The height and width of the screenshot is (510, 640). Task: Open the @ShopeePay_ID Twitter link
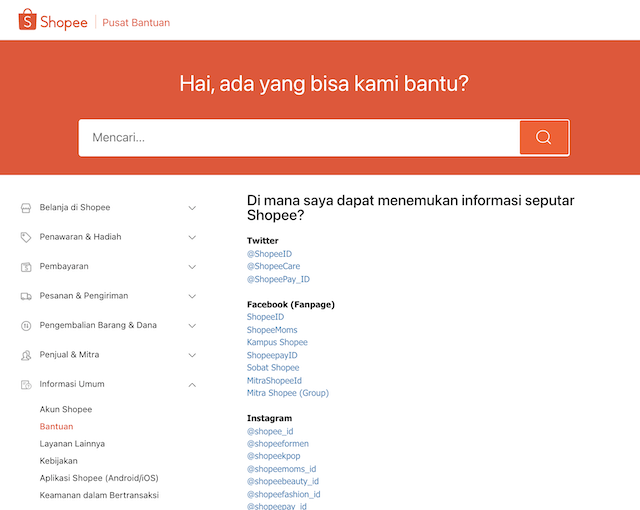pos(278,279)
